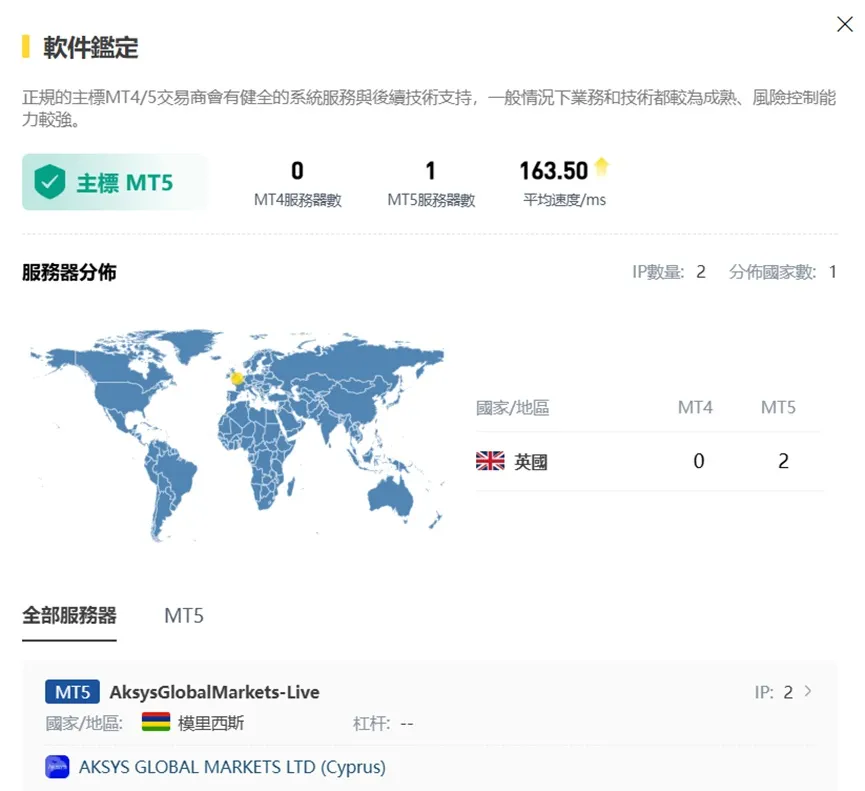Click the 軟件鑑定 title heading
Viewport: 865px width, 791px height.
[91, 47]
